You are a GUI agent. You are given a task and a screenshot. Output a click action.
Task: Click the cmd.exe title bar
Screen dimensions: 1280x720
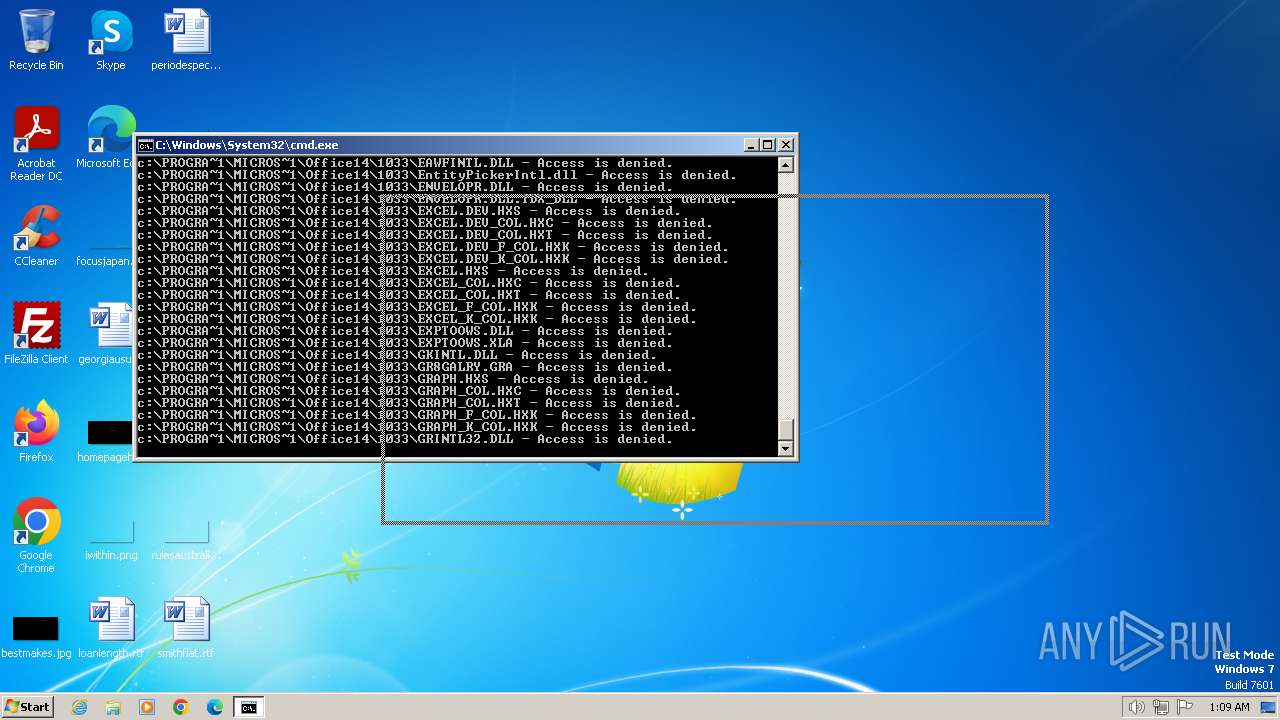click(x=440, y=145)
